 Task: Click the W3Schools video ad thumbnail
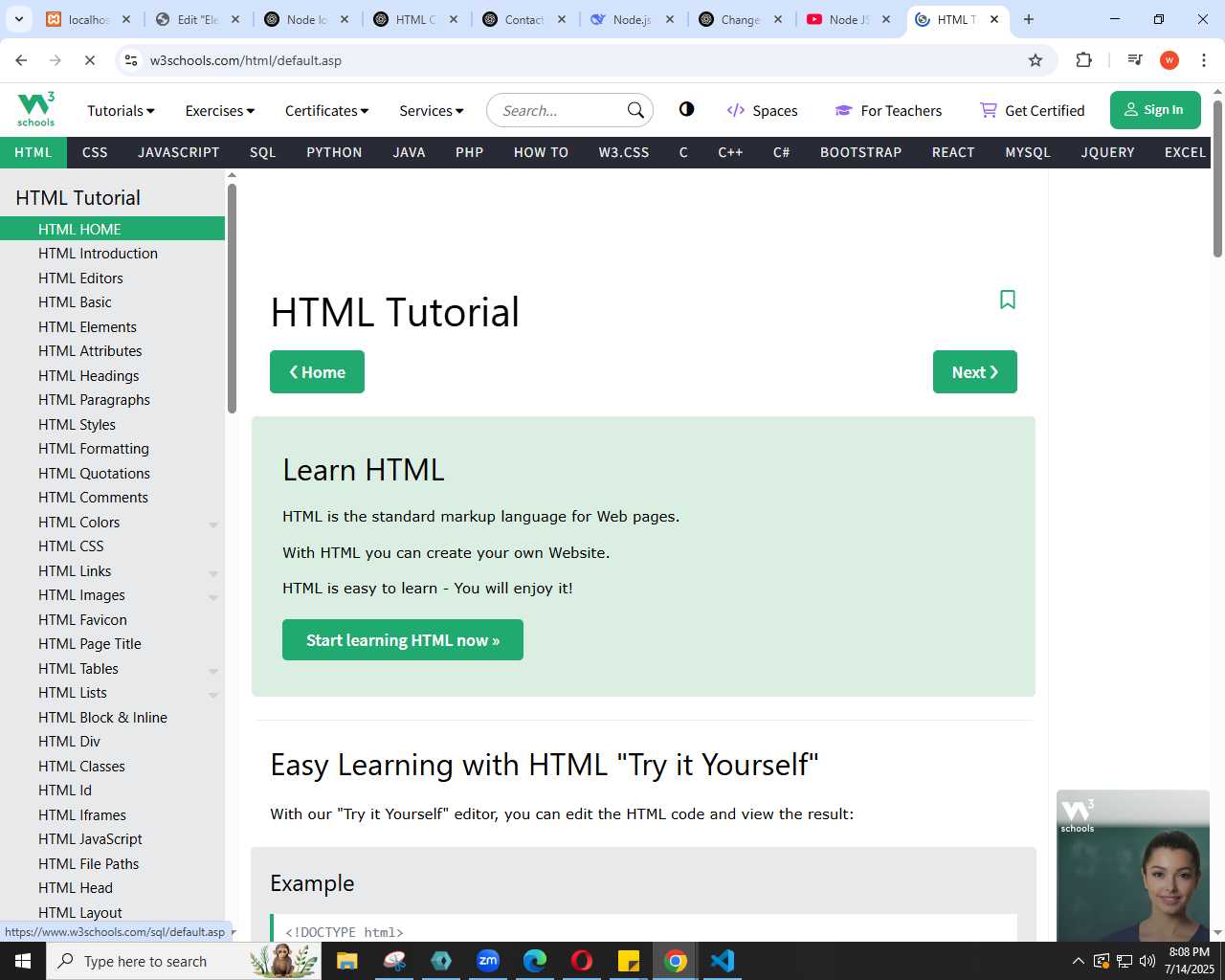1133,866
